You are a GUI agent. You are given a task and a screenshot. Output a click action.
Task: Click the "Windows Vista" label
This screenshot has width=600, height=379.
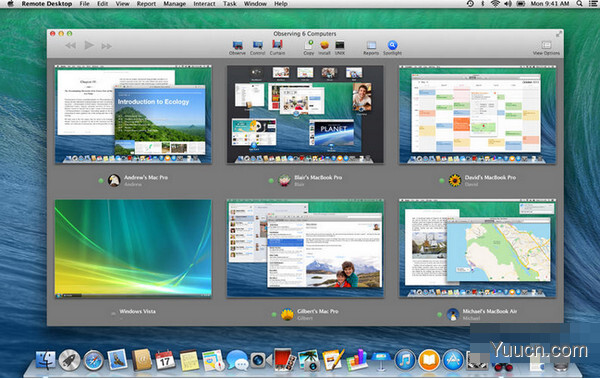click(137, 311)
